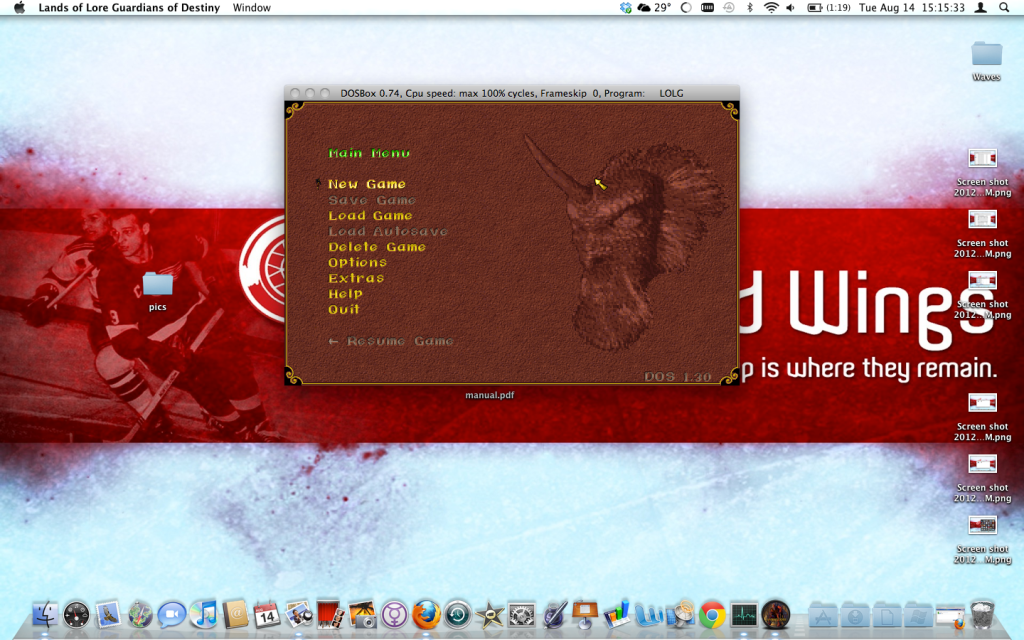Open the Bluetooth status menu
The height and width of the screenshot is (640, 1024).
point(750,8)
